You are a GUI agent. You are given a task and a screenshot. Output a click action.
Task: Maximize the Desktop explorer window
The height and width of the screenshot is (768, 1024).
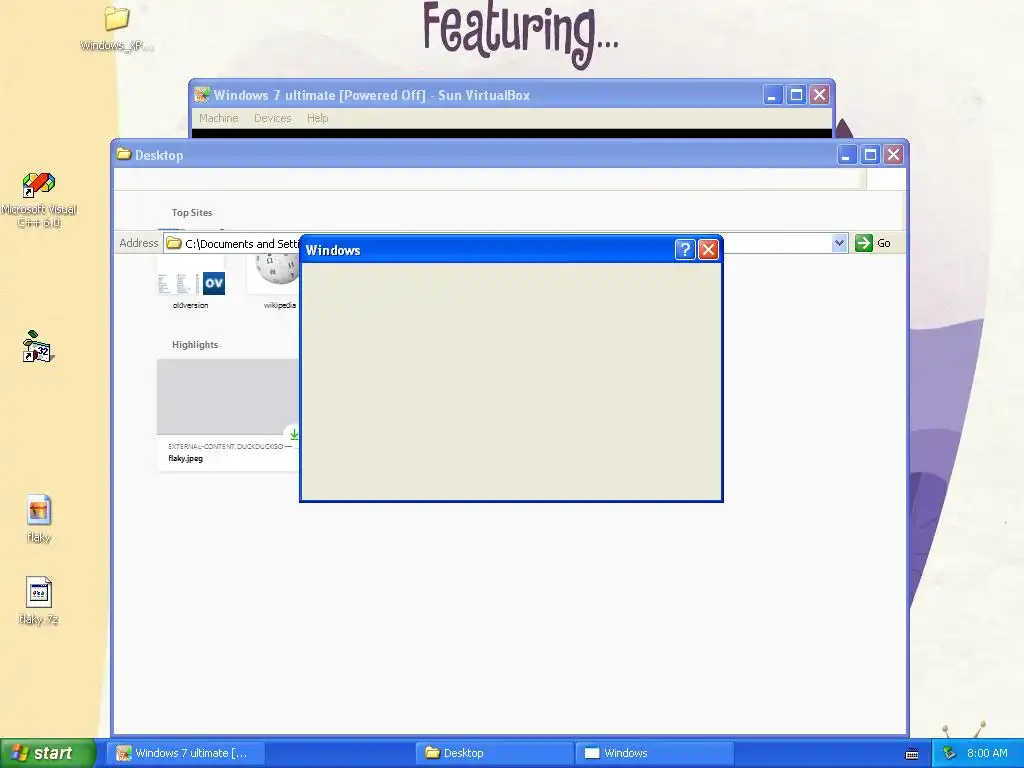(870, 155)
